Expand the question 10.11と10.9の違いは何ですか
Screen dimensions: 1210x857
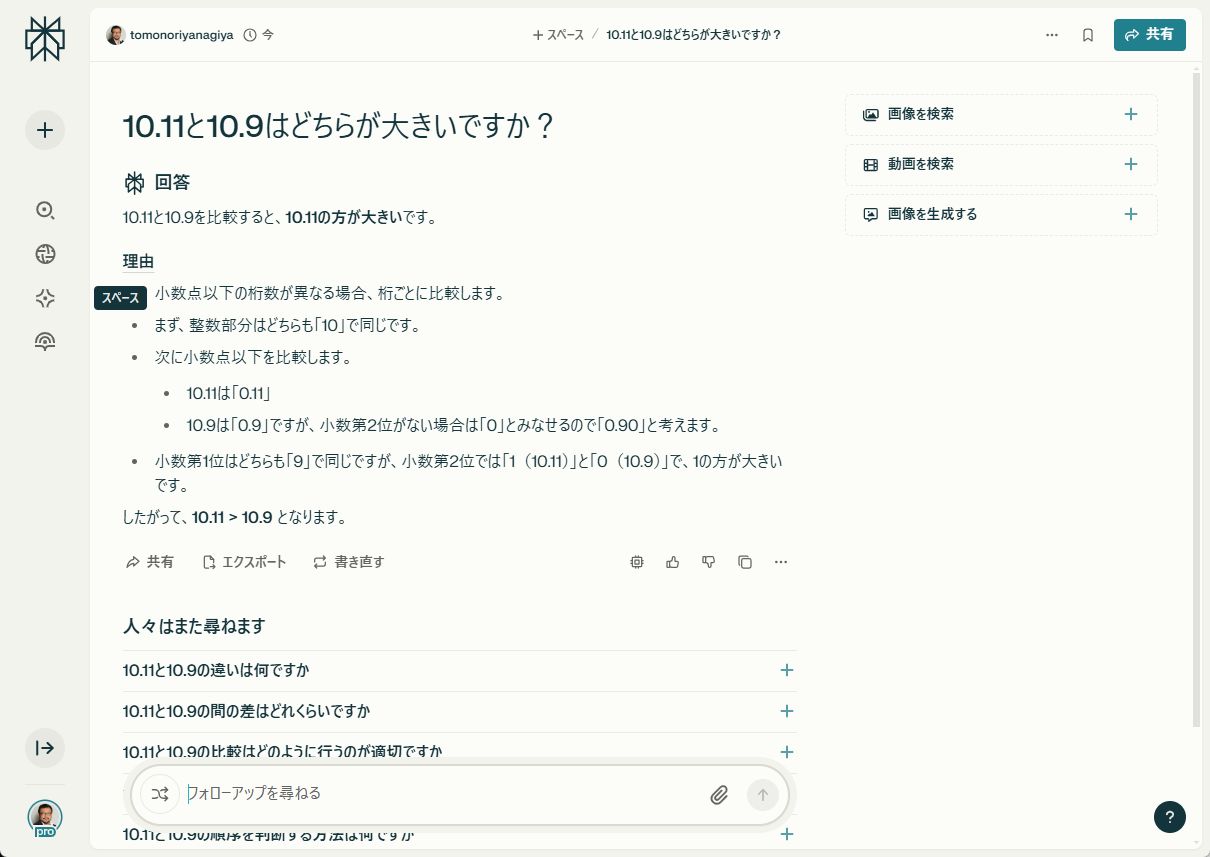tap(786, 670)
